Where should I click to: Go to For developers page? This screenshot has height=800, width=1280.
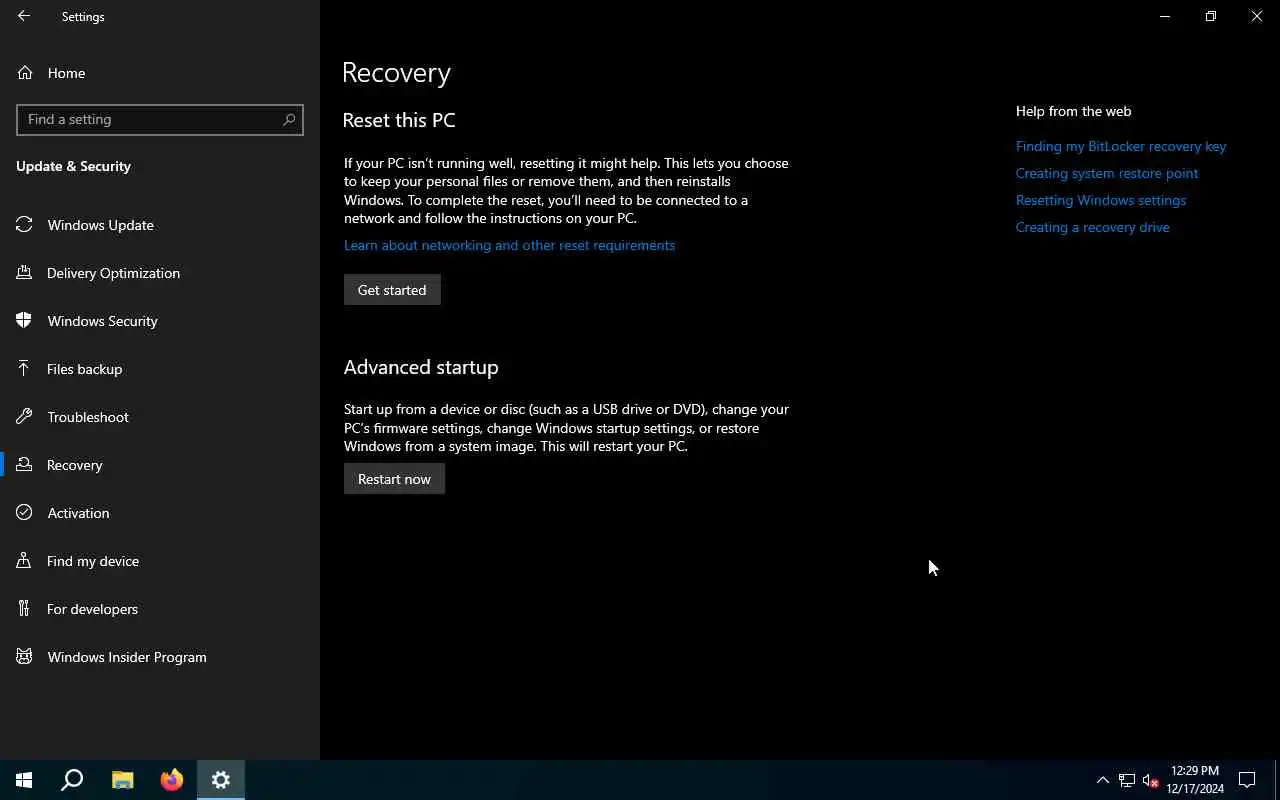(x=160, y=609)
